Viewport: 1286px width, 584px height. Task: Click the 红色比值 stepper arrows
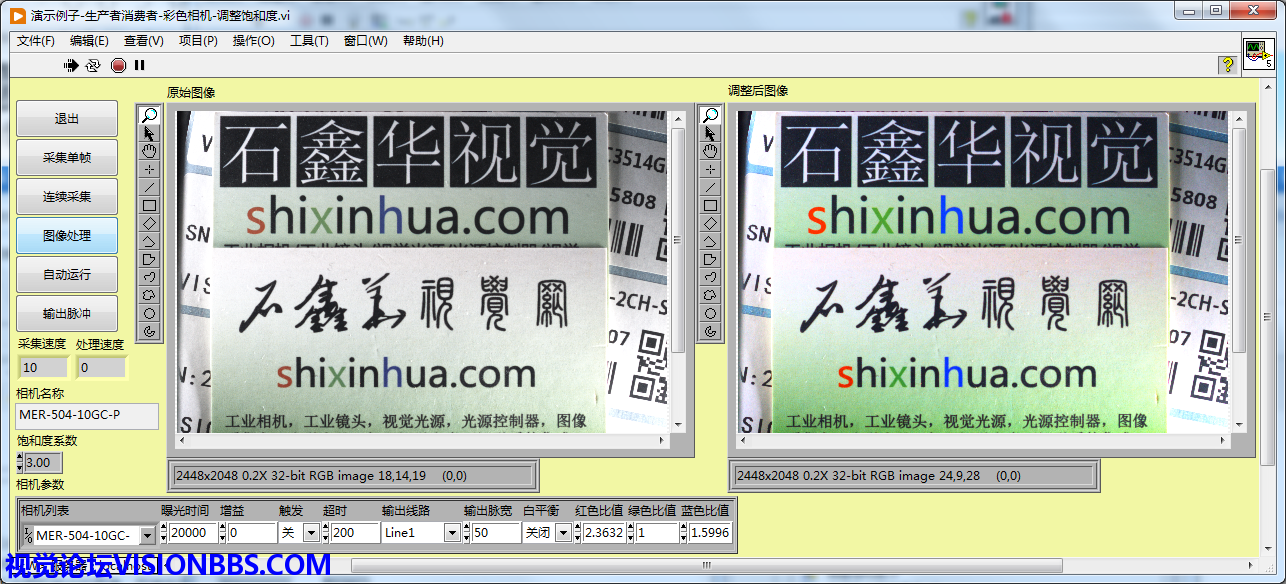click(579, 533)
